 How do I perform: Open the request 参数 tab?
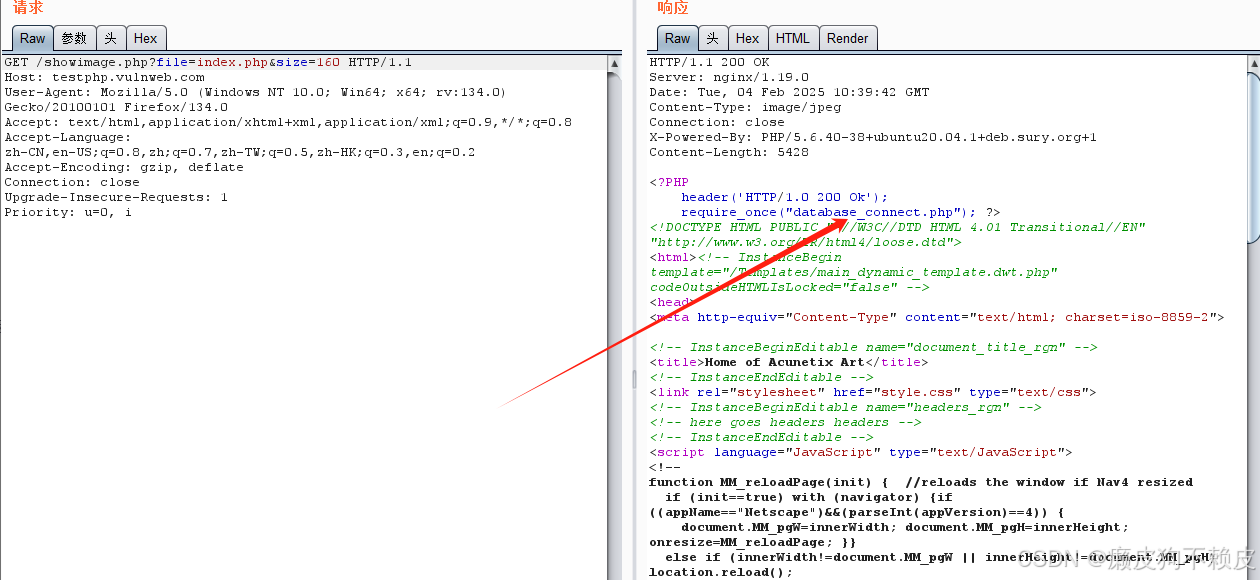click(x=75, y=38)
